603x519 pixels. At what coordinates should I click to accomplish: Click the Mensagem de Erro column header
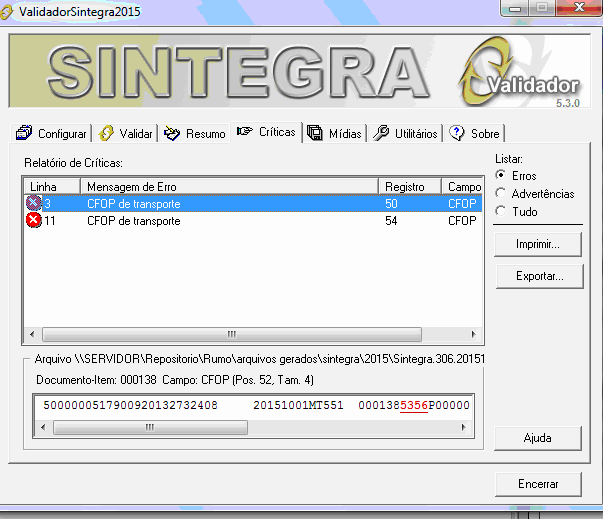[230, 186]
